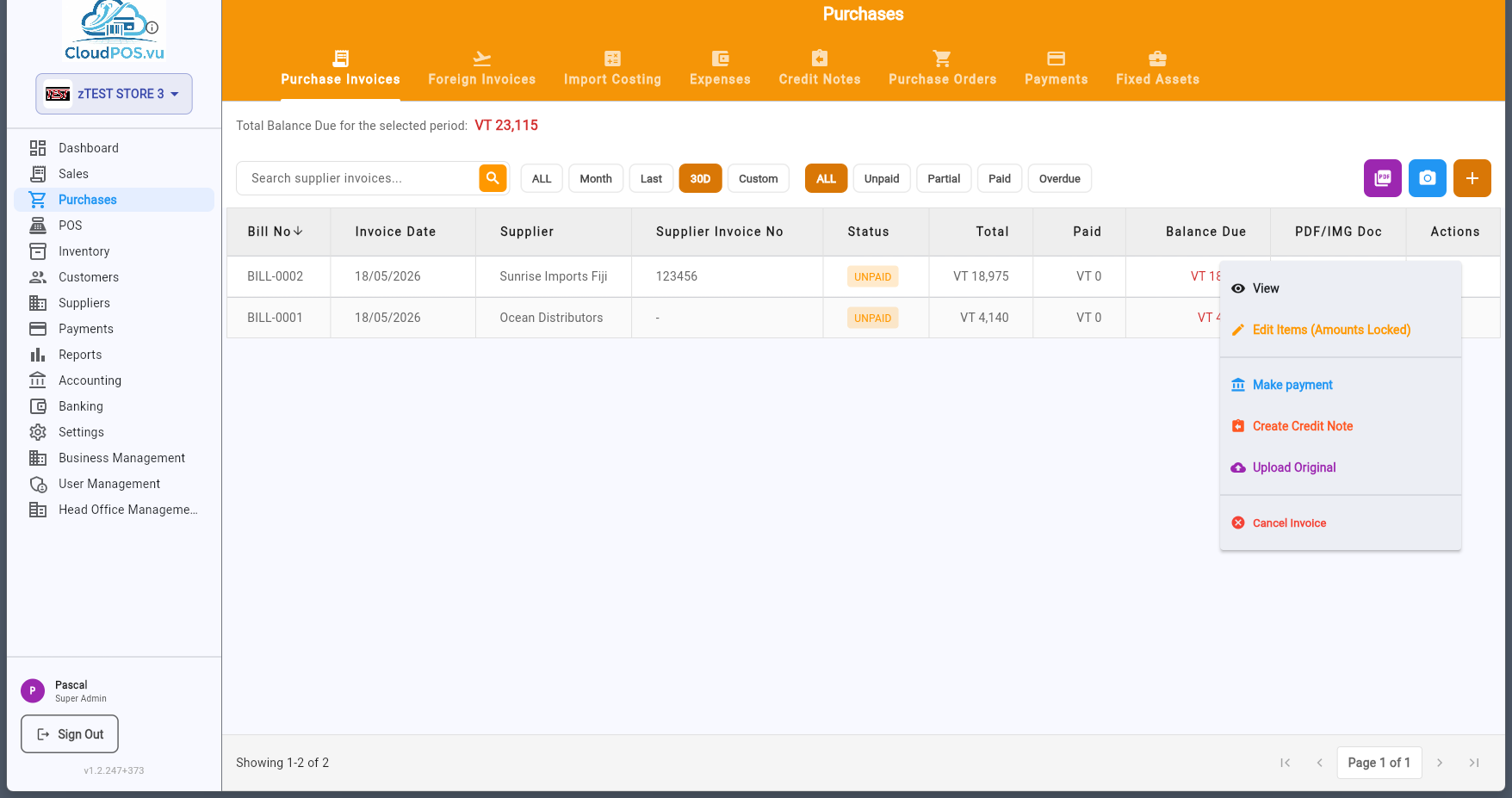Go to the next page
Viewport: 1512px width, 798px height.
point(1440,763)
